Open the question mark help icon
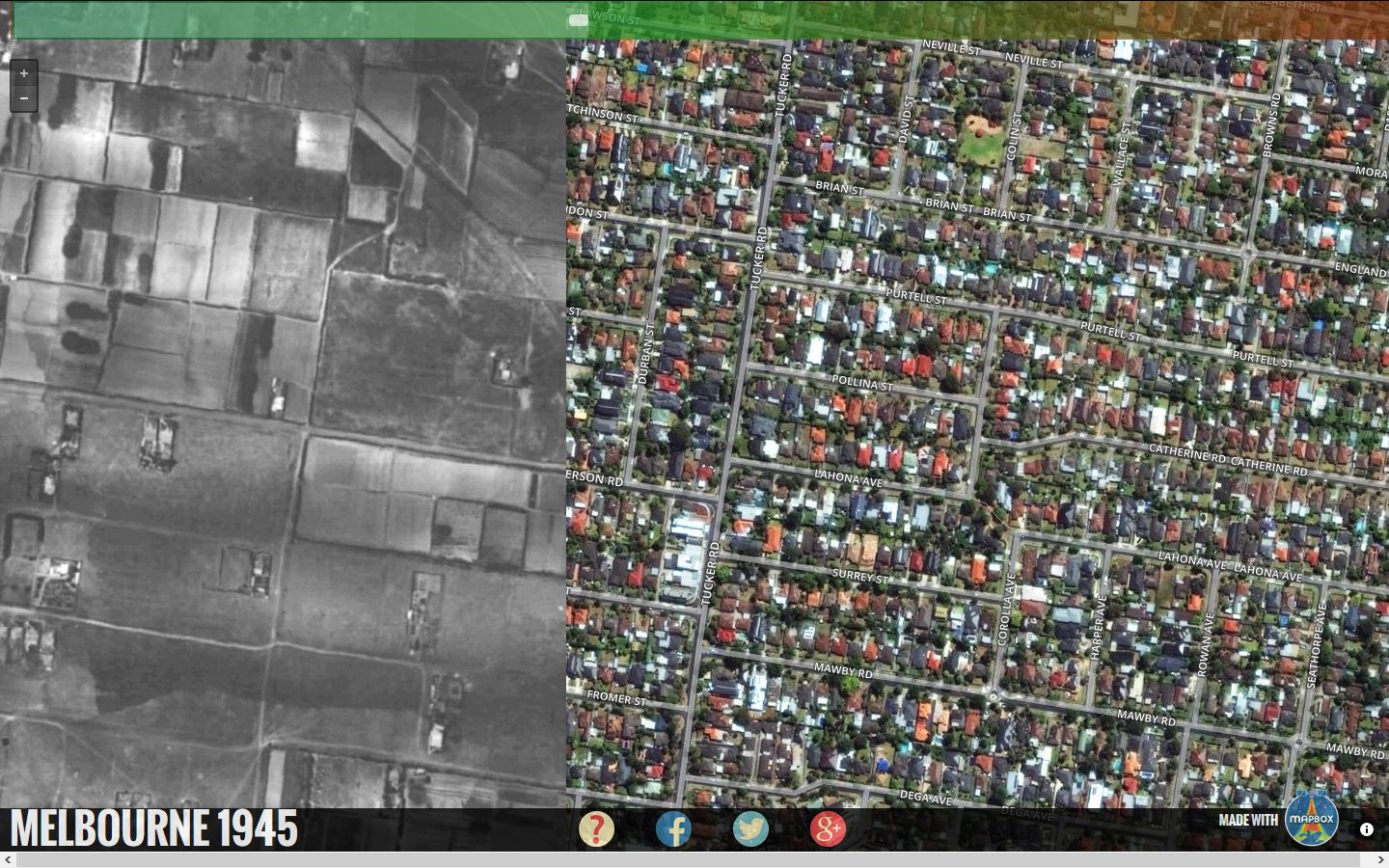Screen dimensions: 1389x868 [596, 828]
